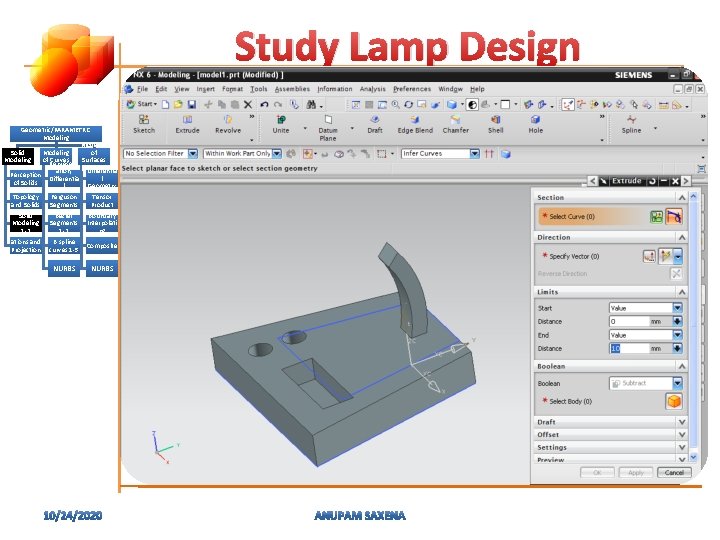Pick the Spline curve tool

coord(631,124)
